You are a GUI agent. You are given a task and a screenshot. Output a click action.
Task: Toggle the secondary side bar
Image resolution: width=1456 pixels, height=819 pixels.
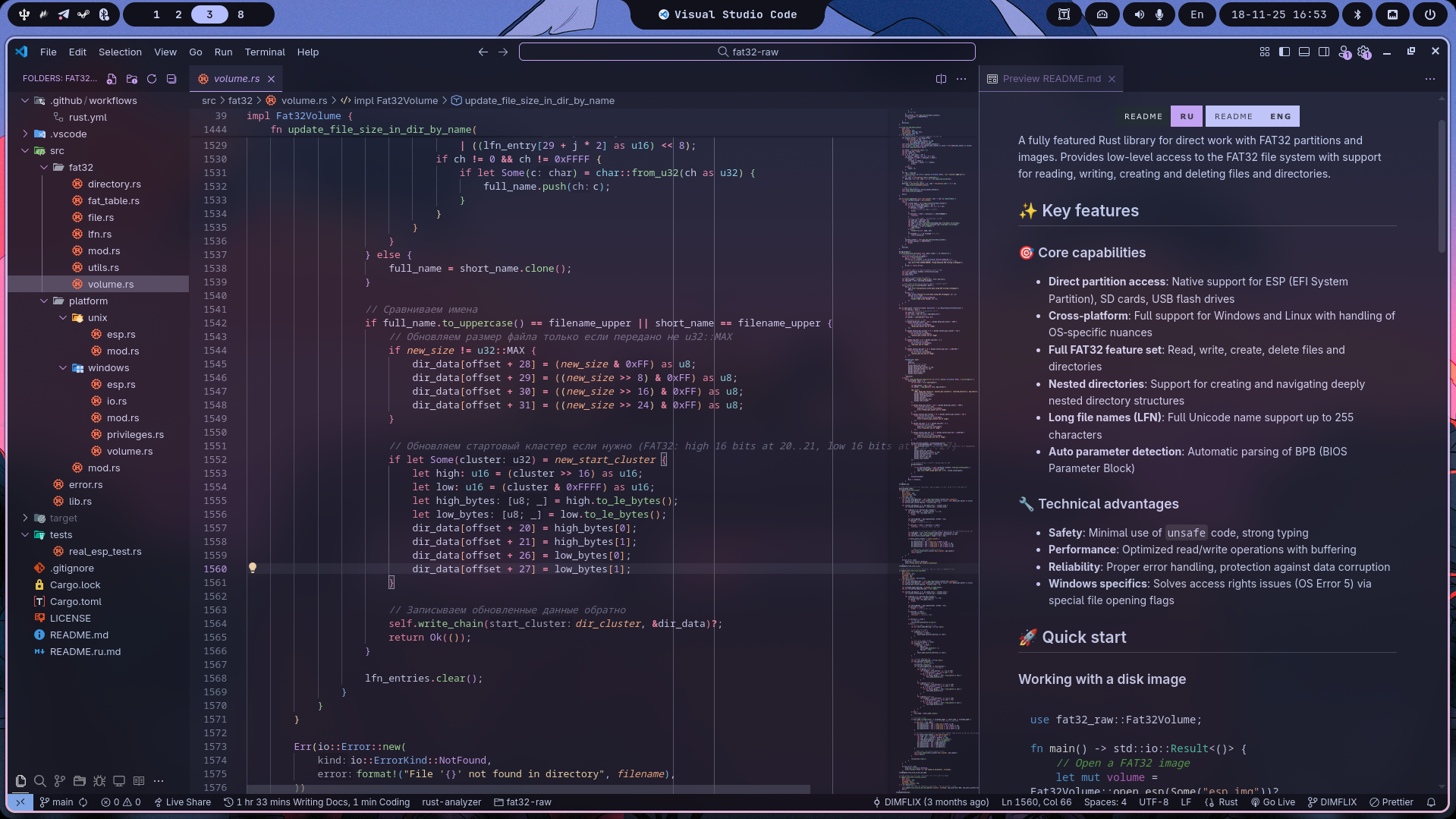[x=1324, y=52]
